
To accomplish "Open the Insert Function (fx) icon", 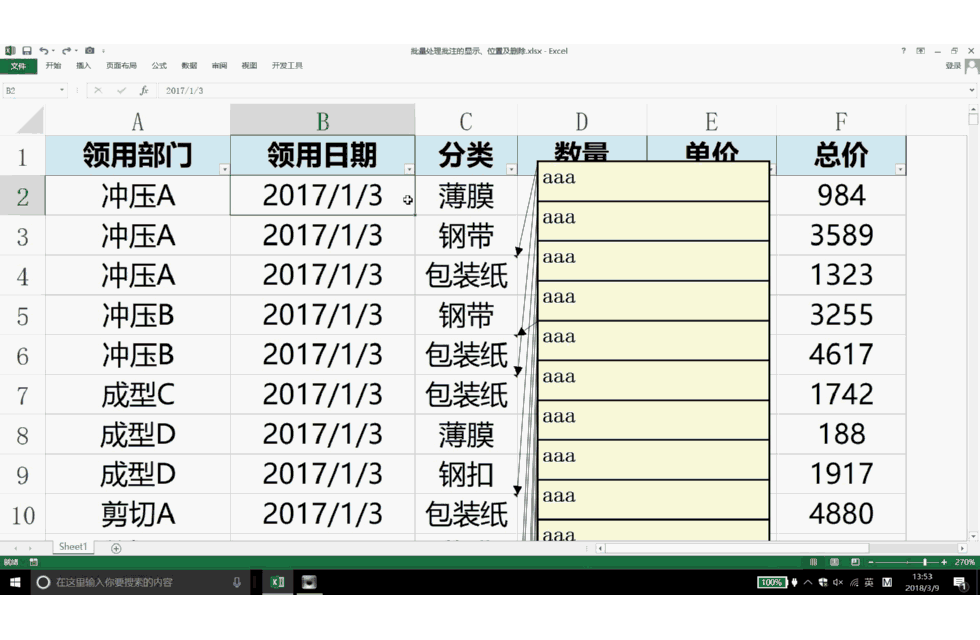I will (x=145, y=90).
